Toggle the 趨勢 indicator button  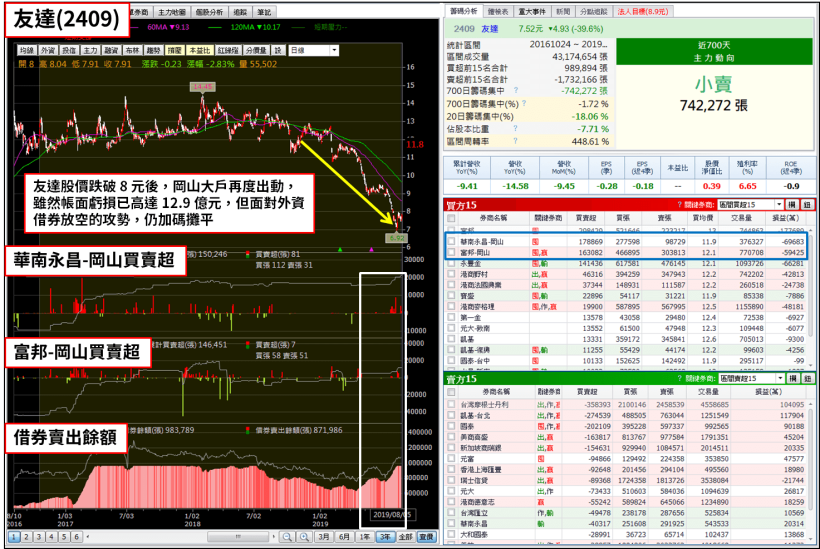(153, 50)
